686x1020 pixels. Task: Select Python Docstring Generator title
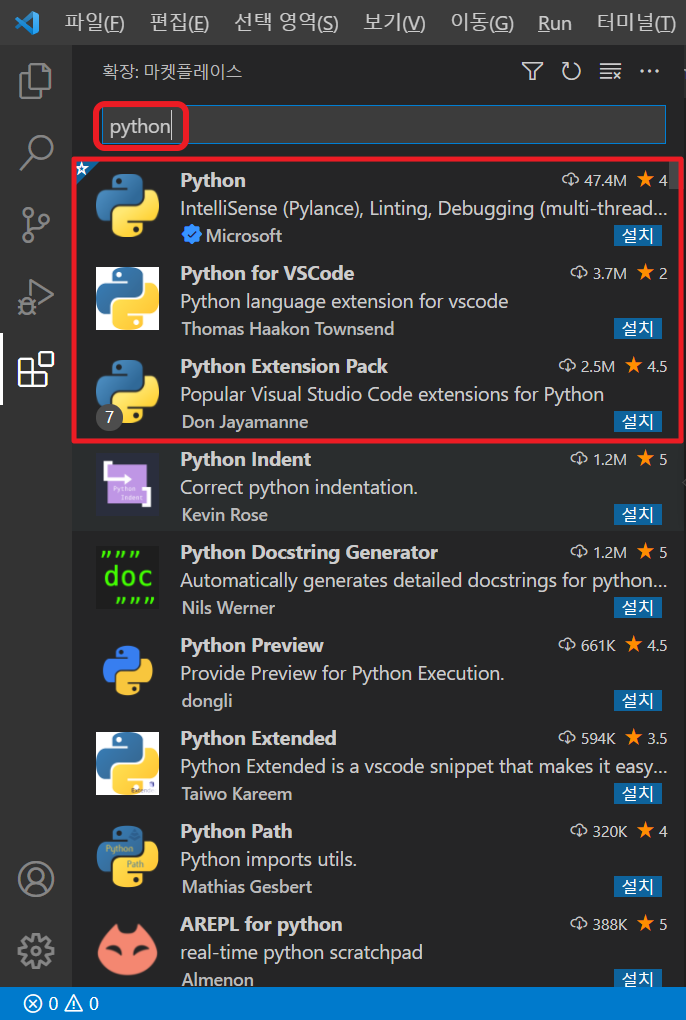[x=309, y=552]
